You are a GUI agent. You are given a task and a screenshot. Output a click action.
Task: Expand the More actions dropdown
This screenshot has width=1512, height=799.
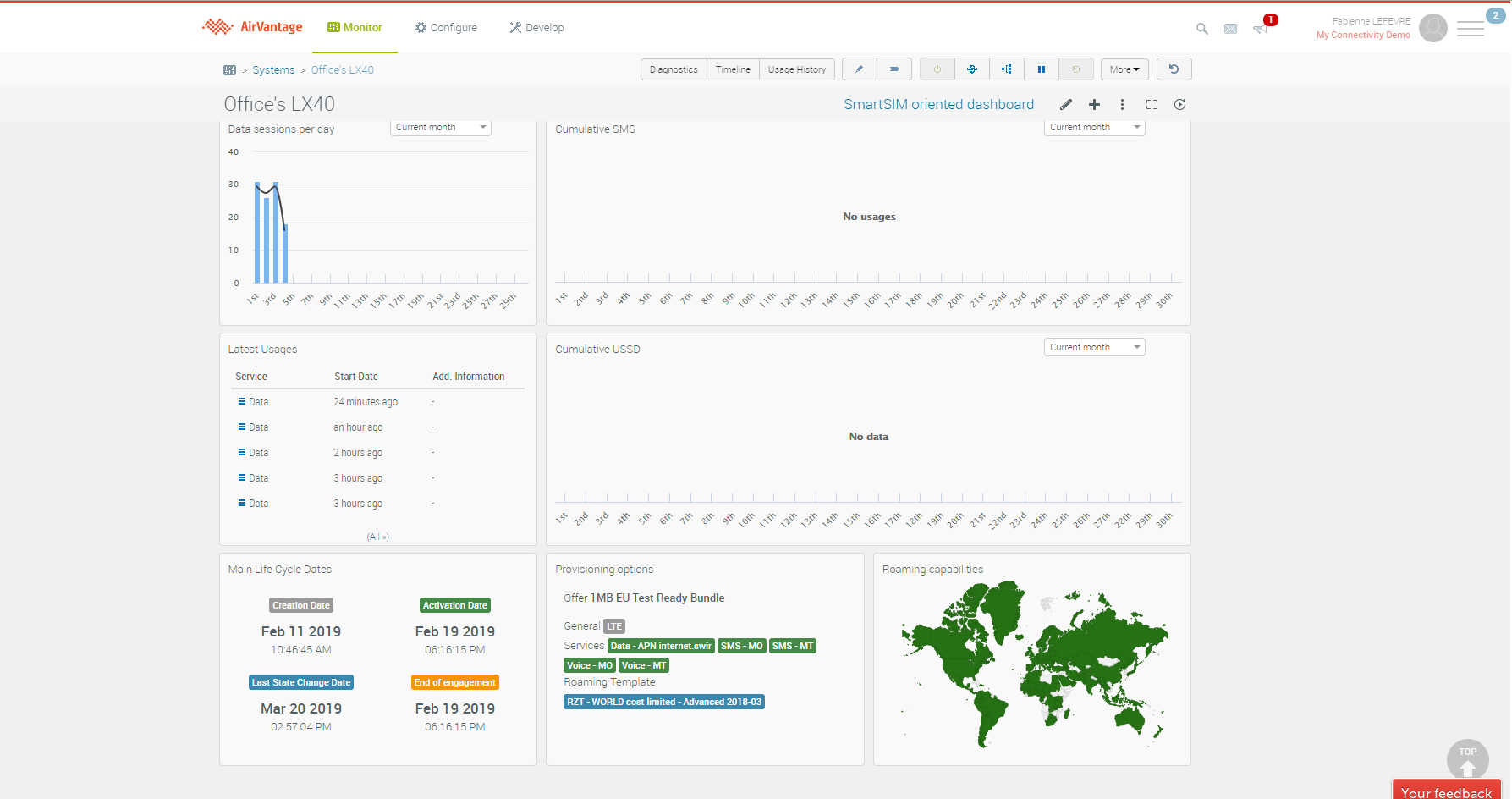1124,69
